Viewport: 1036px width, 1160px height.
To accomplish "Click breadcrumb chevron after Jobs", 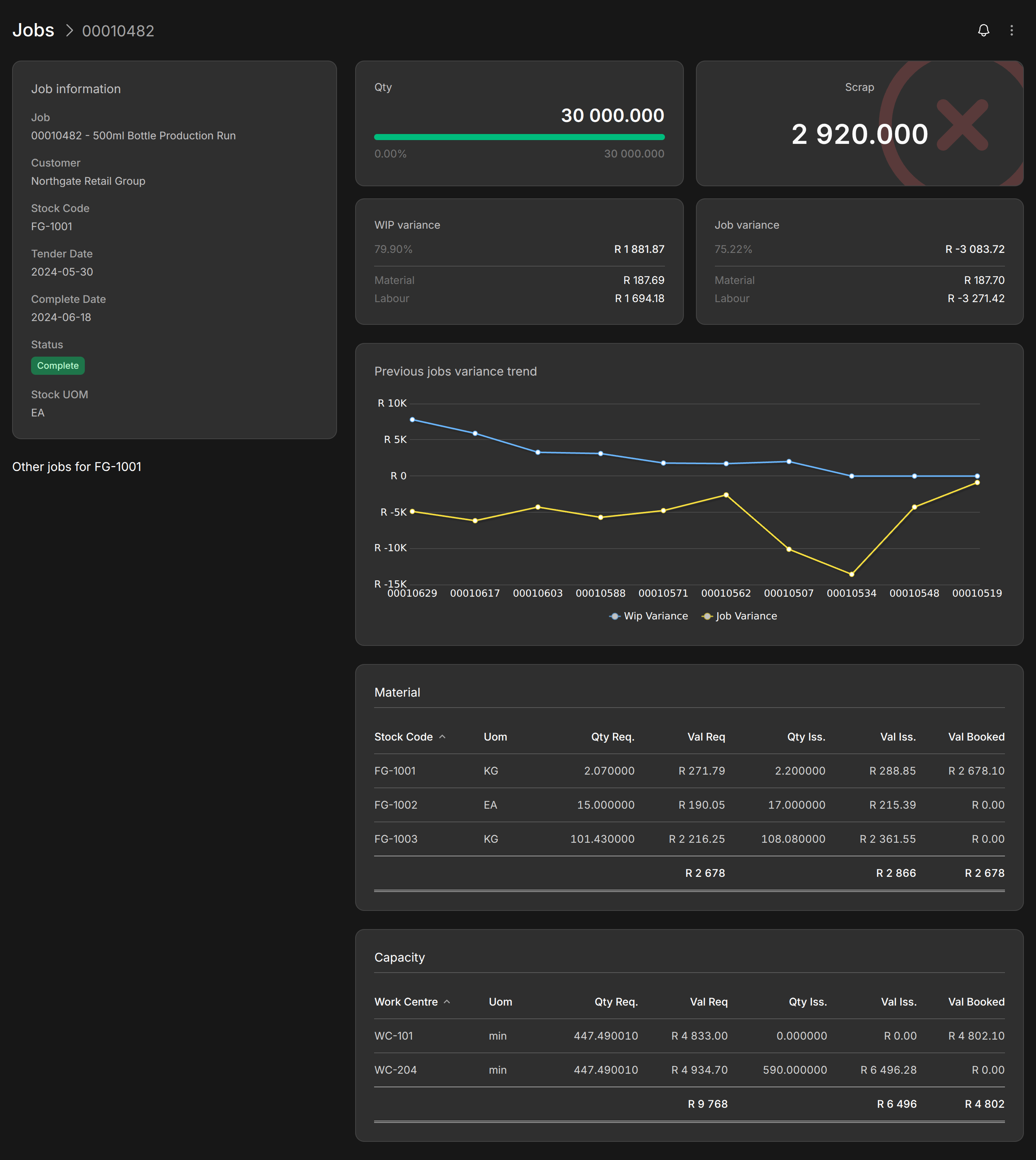I will (69, 30).
